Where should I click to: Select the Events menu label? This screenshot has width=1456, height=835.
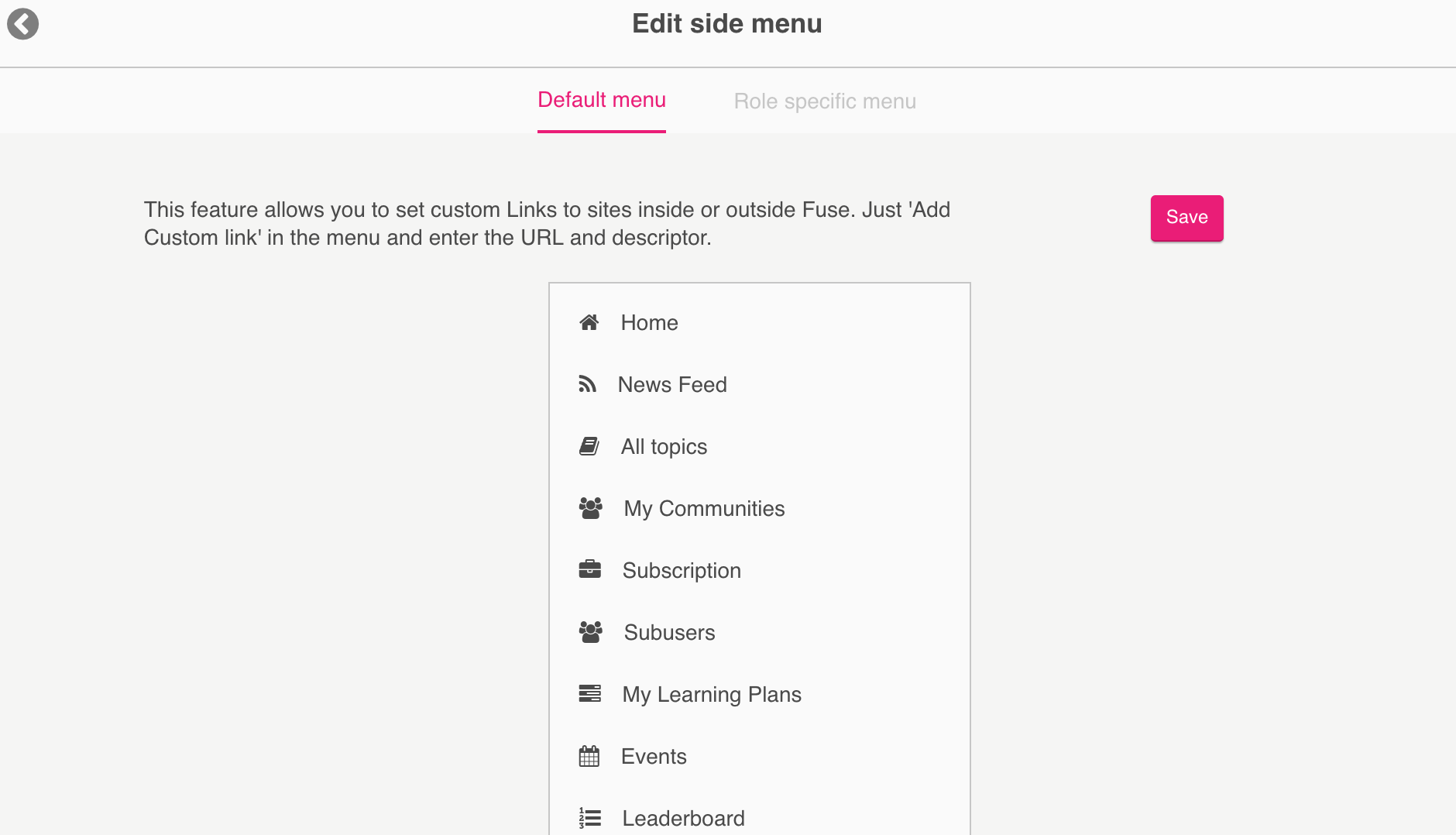click(x=654, y=757)
